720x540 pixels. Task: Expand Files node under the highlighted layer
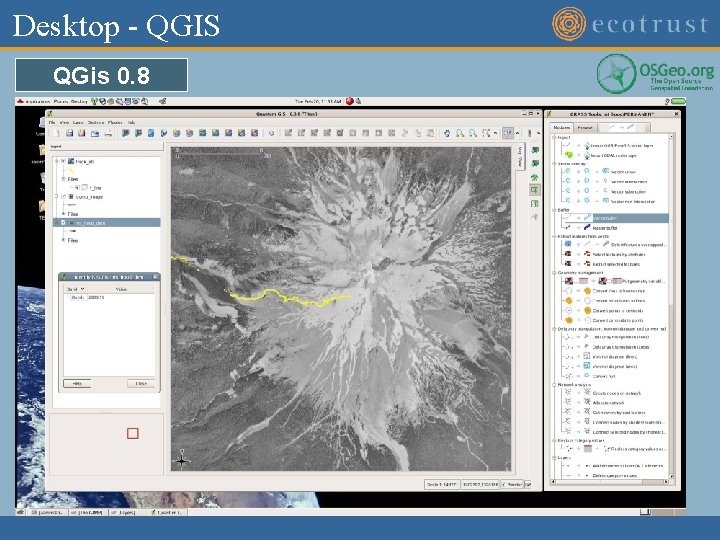(x=63, y=240)
